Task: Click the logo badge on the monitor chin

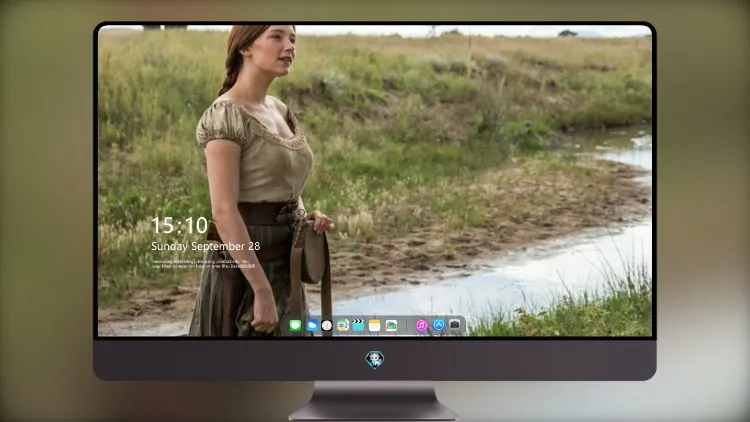Action: pos(375,359)
